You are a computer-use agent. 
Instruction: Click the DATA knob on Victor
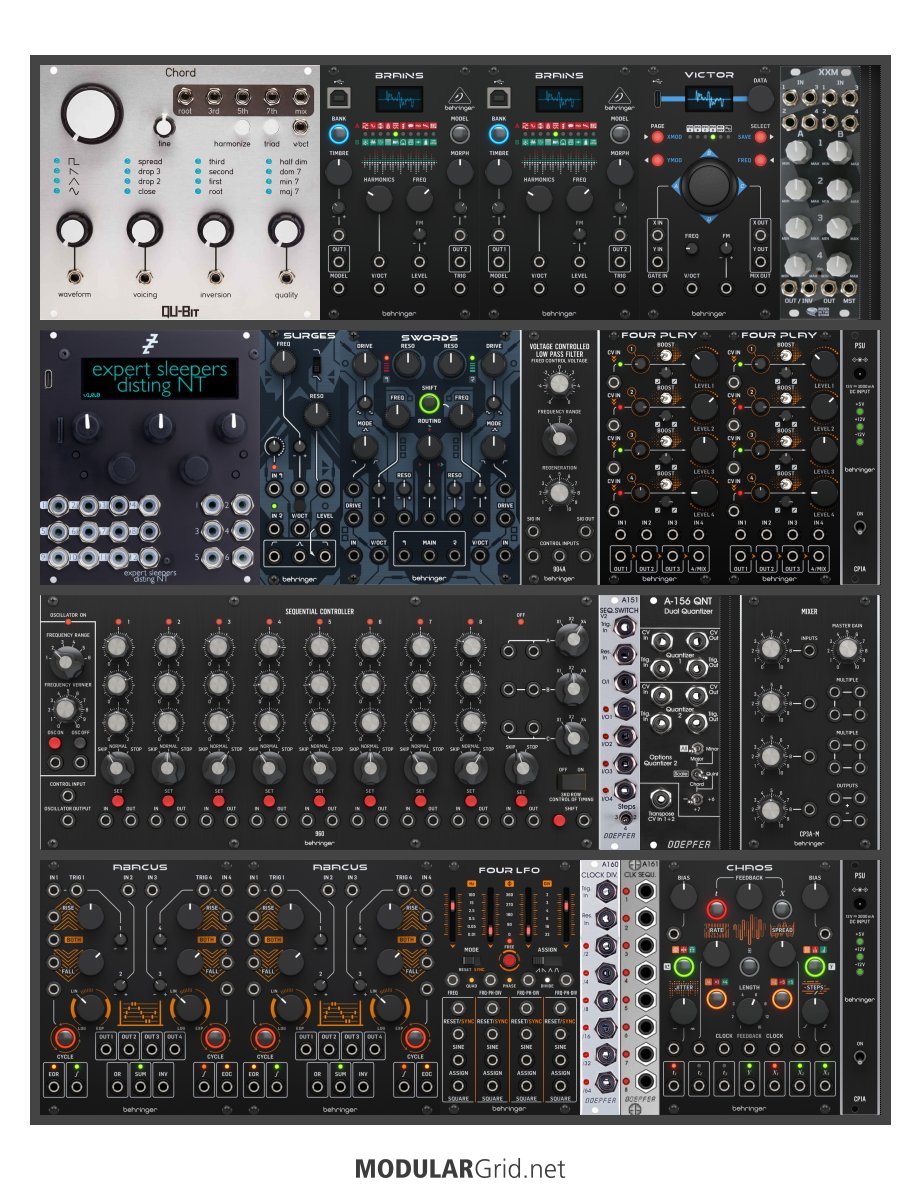pos(760,99)
